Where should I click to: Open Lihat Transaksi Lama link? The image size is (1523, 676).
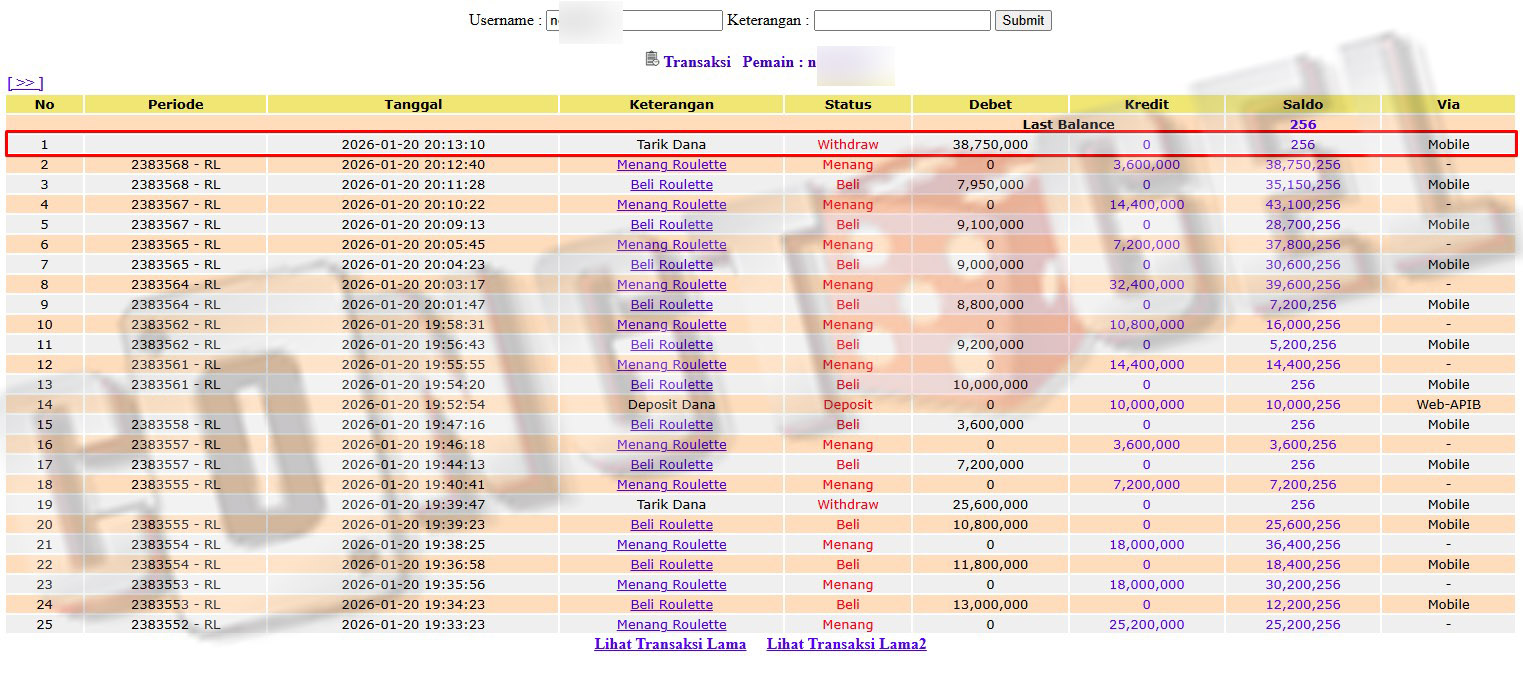tap(670, 644)
